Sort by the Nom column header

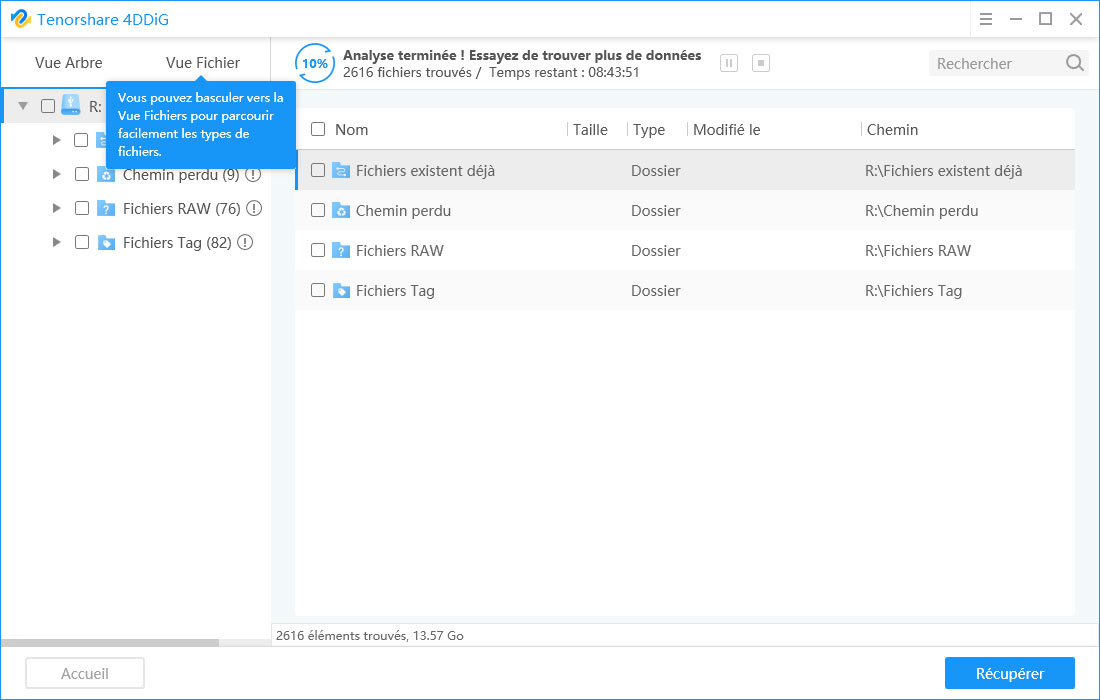(x=351, y=130)
